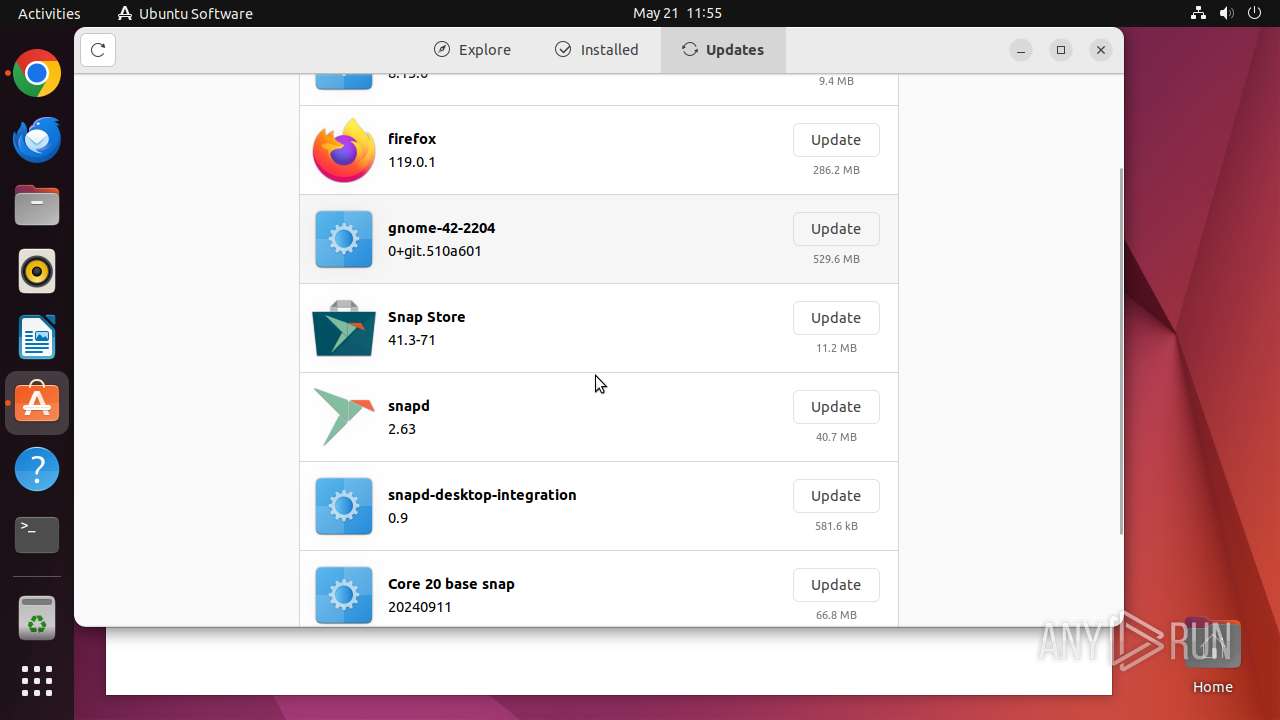
Task: Update gnome-42-2204 package
Action: (x=836, y=229)
